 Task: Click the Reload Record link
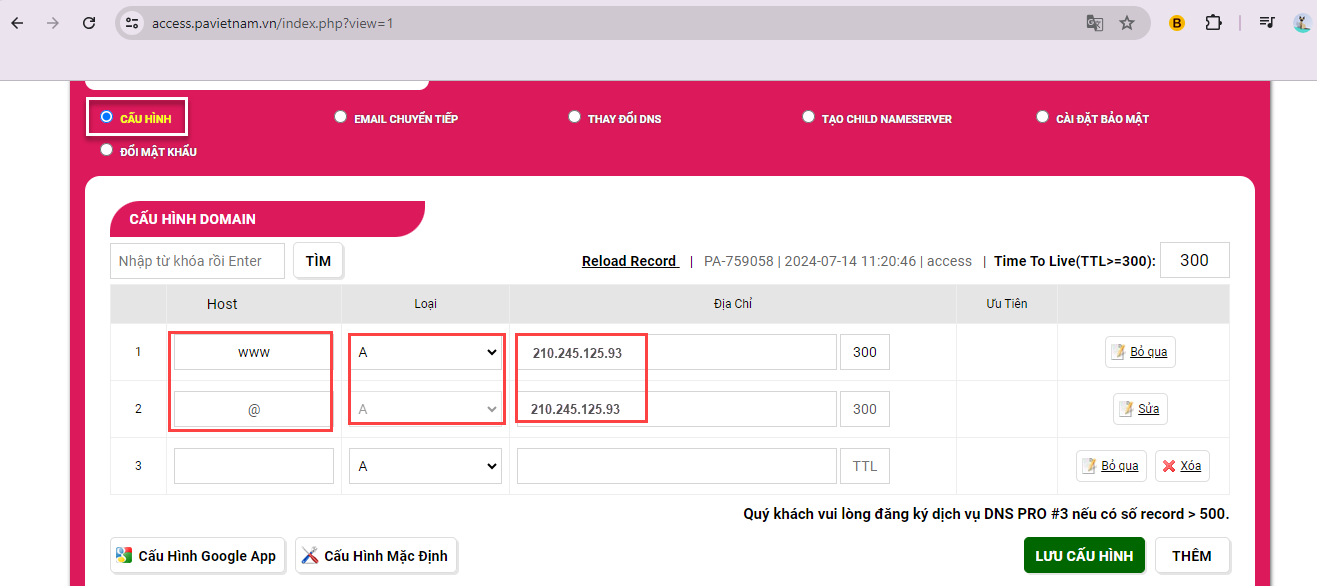click(x=630, y=261)
